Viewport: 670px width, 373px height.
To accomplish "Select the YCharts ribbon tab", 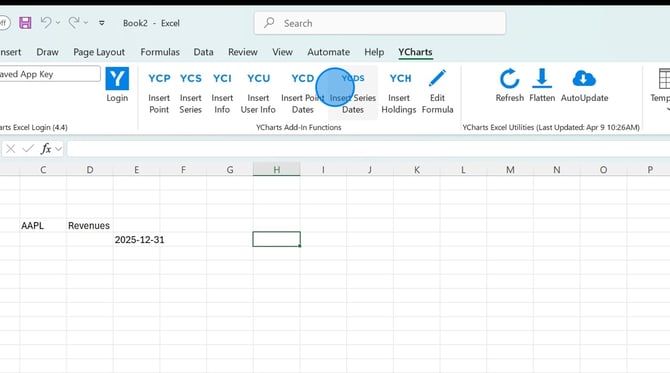I will 415,52.
